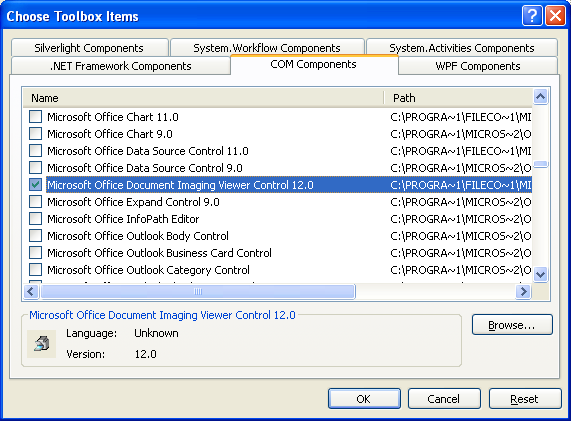The height and width of the screenshot is (421, 571).
Task: Switch to .NET Framework Components tab
Action: point(121,66)
